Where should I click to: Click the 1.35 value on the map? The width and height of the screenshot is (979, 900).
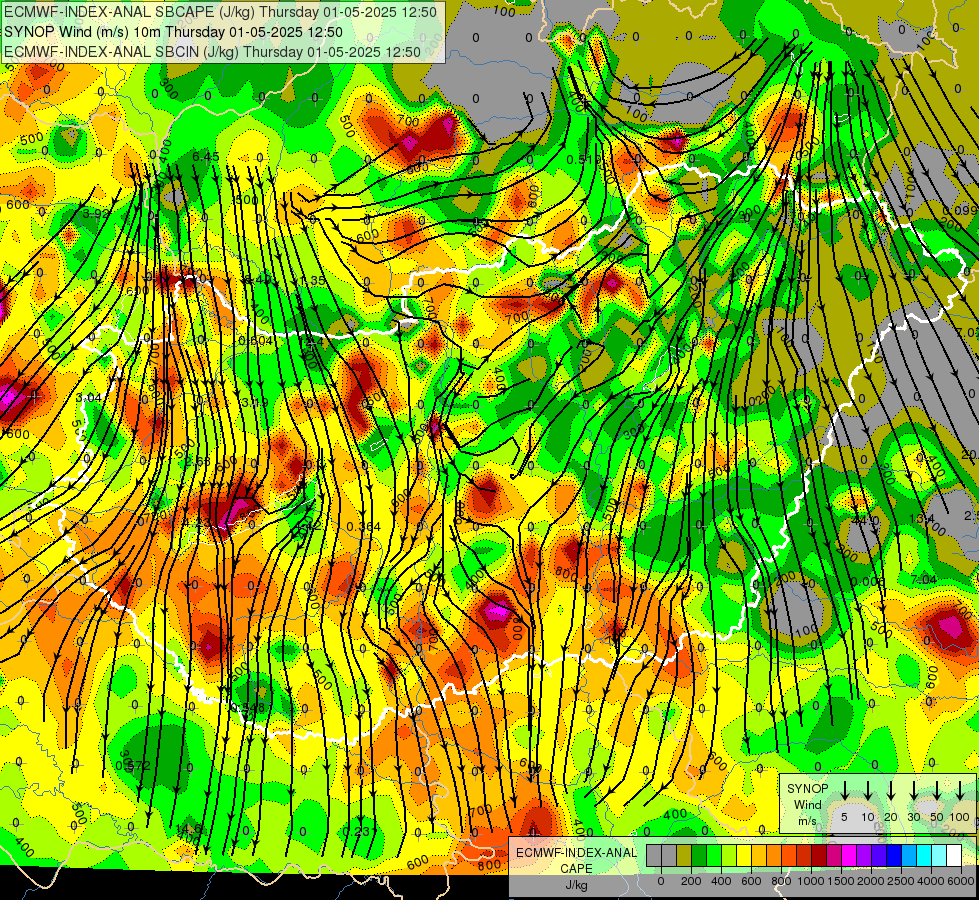click(x=312, y=281)
